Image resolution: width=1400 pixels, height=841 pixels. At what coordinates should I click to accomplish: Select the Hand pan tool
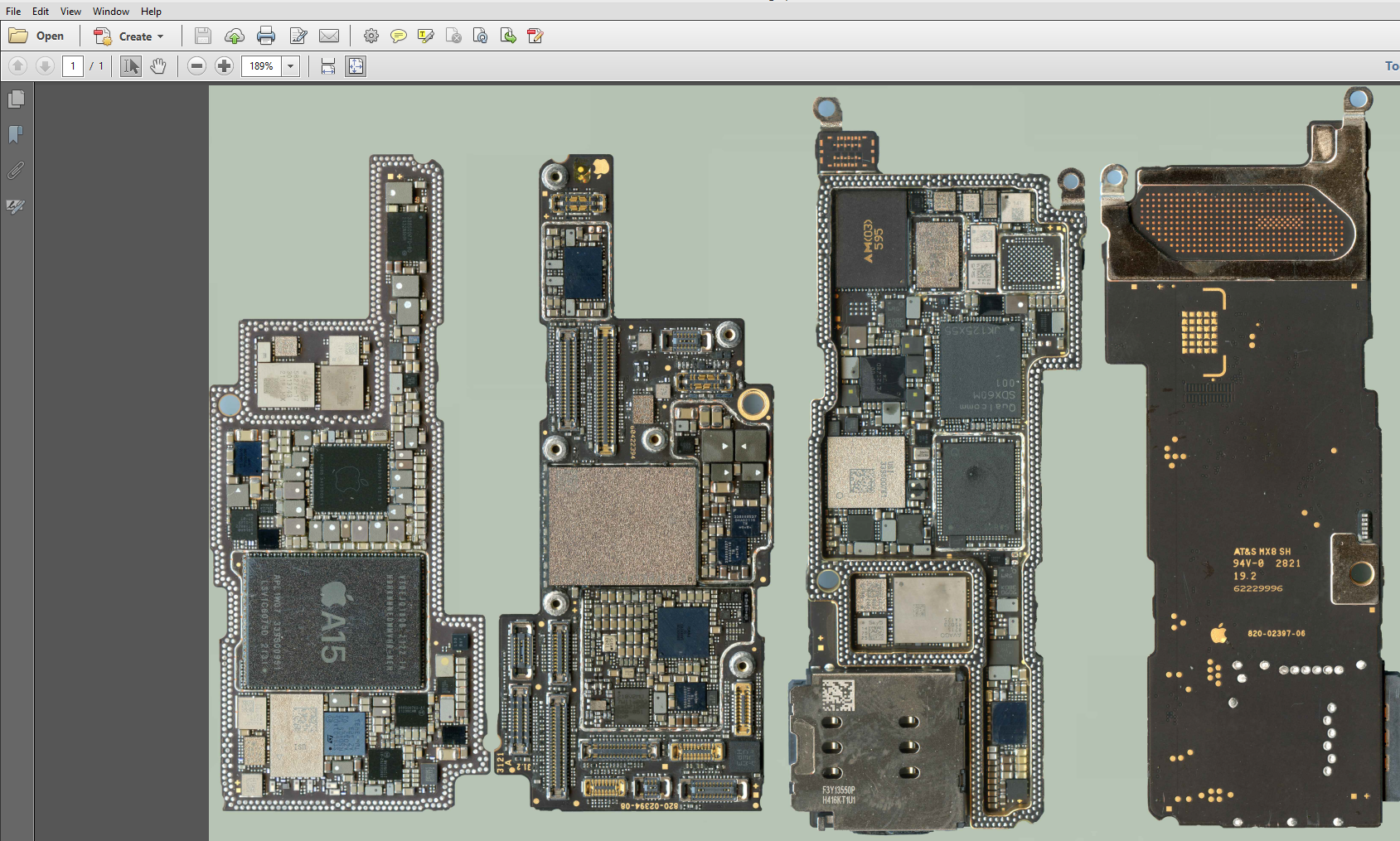158,66
